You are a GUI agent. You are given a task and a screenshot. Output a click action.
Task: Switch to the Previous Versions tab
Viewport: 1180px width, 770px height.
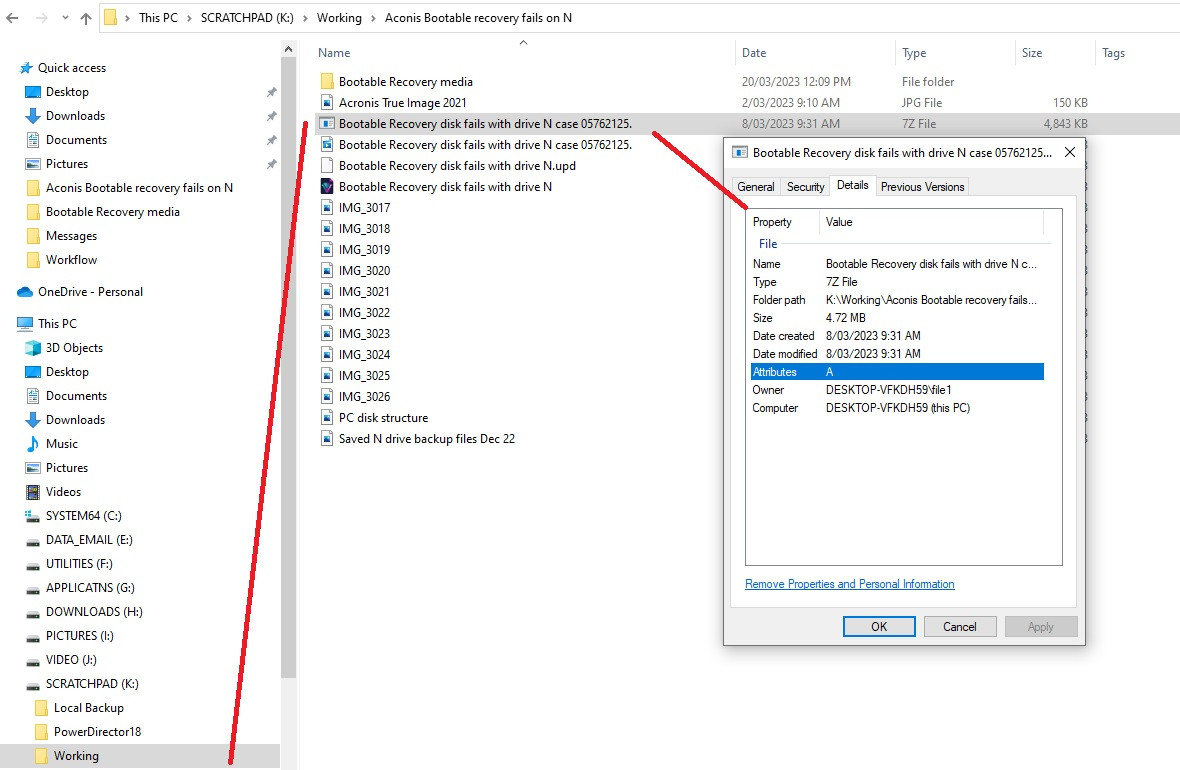tap(922, 186)
